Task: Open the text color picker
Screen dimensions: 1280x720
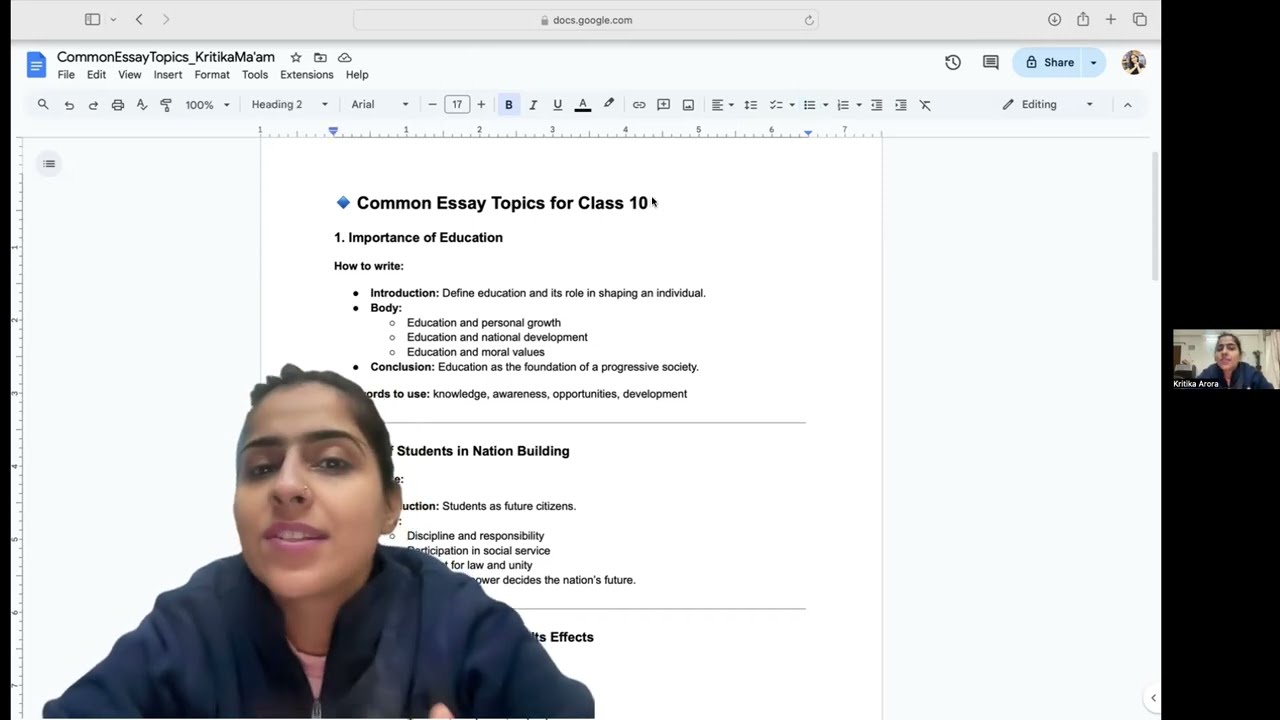Action: (x=582, y=104)
